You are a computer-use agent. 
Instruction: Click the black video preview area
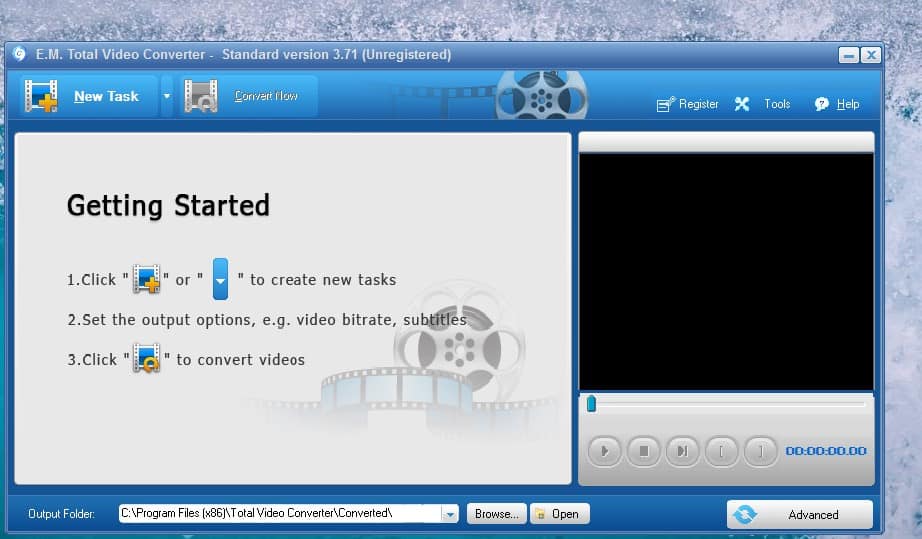pyautogui.click(x=726, y=272)
